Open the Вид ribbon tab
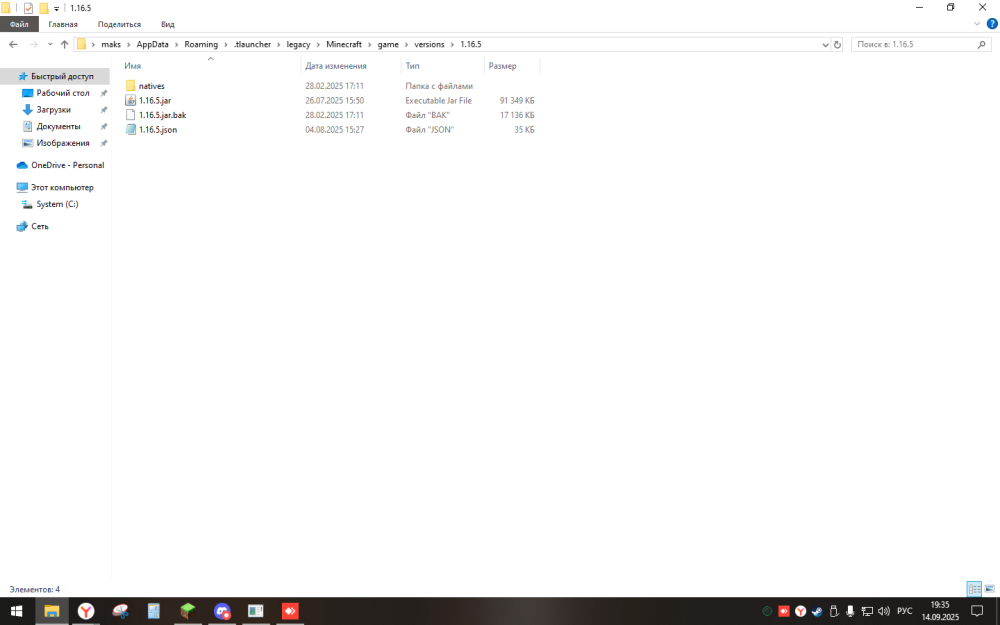 pyautogui.click(x=168, y=24)
